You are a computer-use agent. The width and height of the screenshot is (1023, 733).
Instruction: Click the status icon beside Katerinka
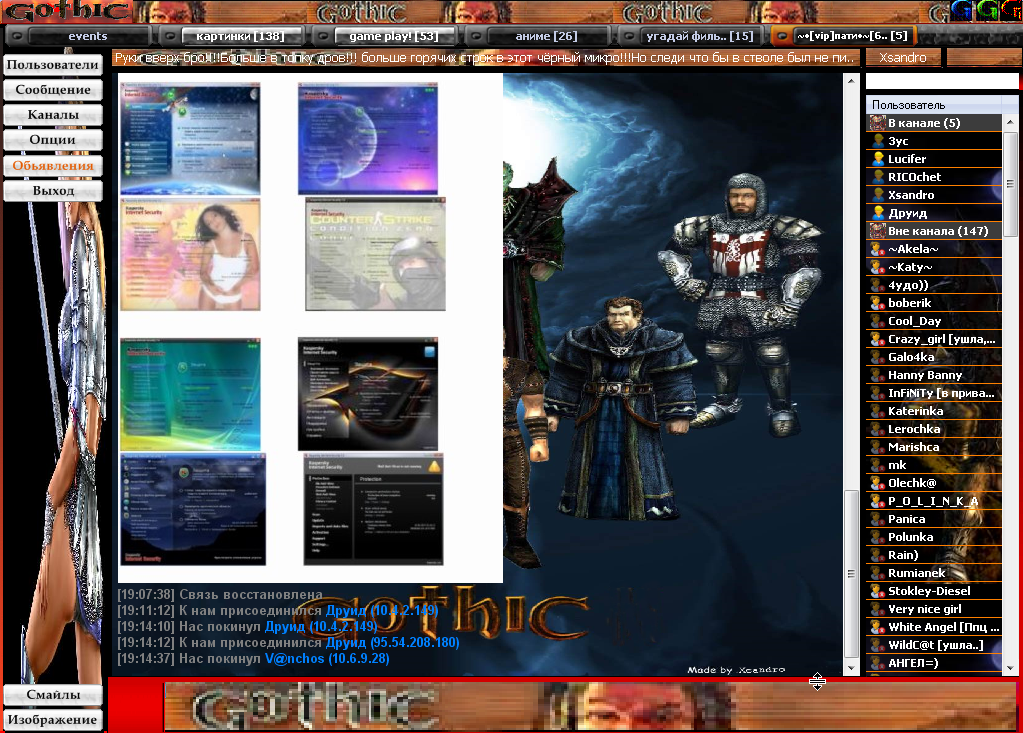[x=877, y=411]
